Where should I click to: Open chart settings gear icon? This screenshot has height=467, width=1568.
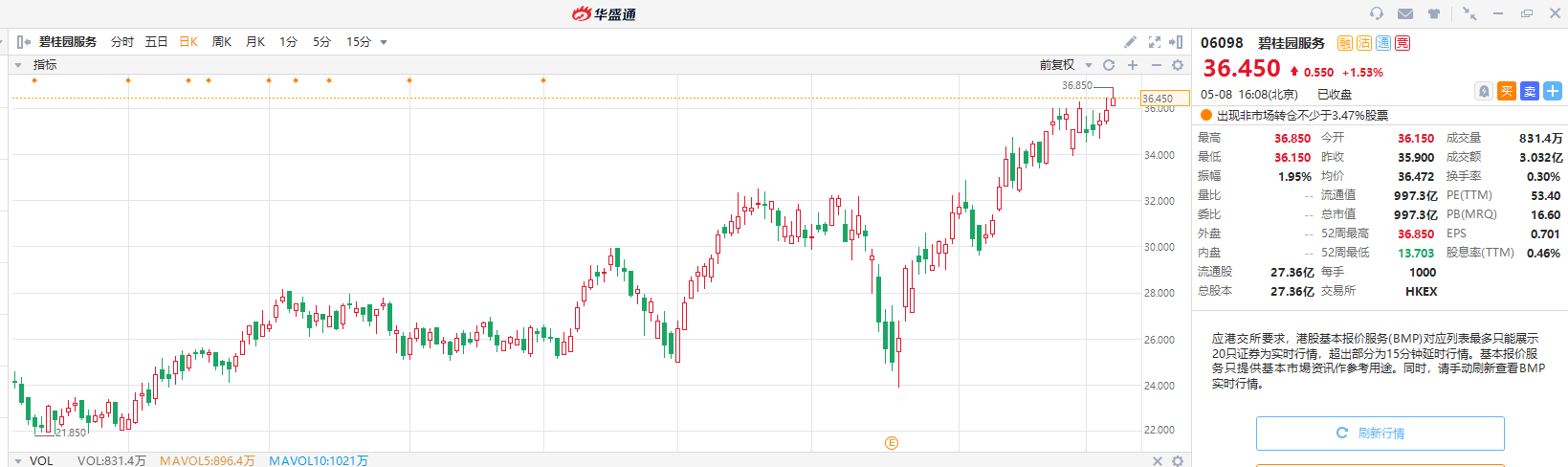coord(1178,65)
